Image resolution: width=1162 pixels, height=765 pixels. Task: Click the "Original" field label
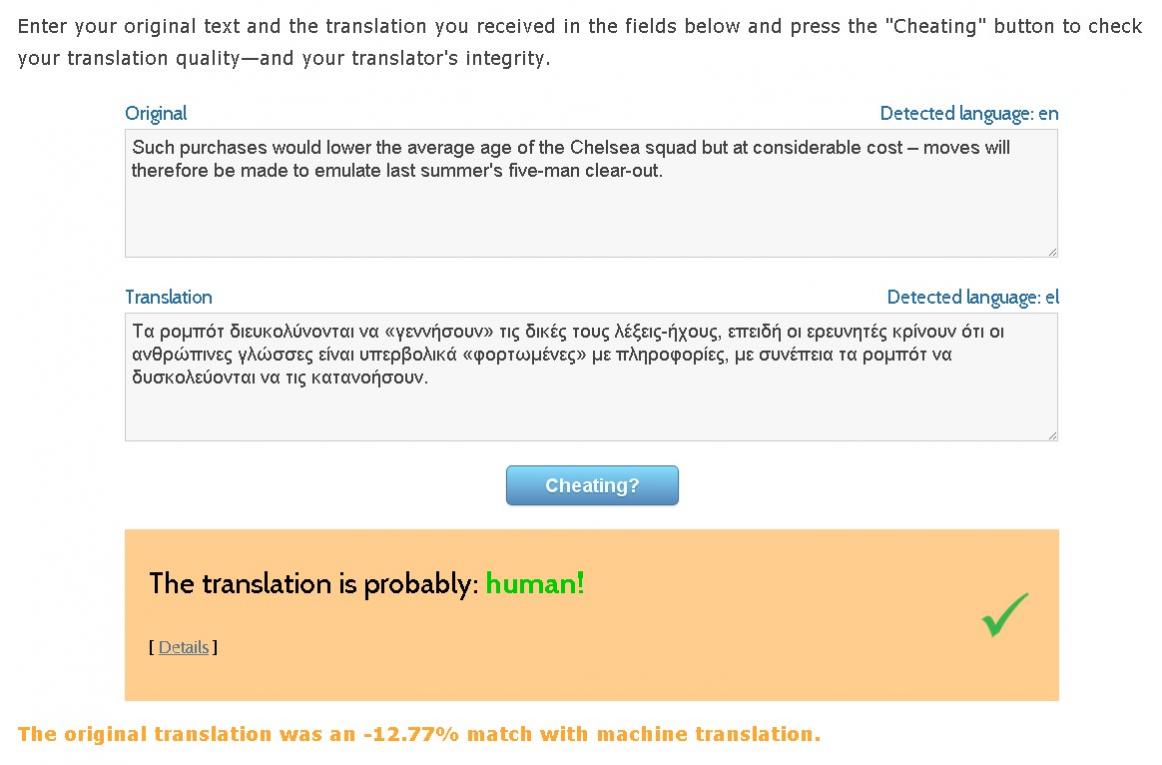pyautogui.click(x=156, y=113)
